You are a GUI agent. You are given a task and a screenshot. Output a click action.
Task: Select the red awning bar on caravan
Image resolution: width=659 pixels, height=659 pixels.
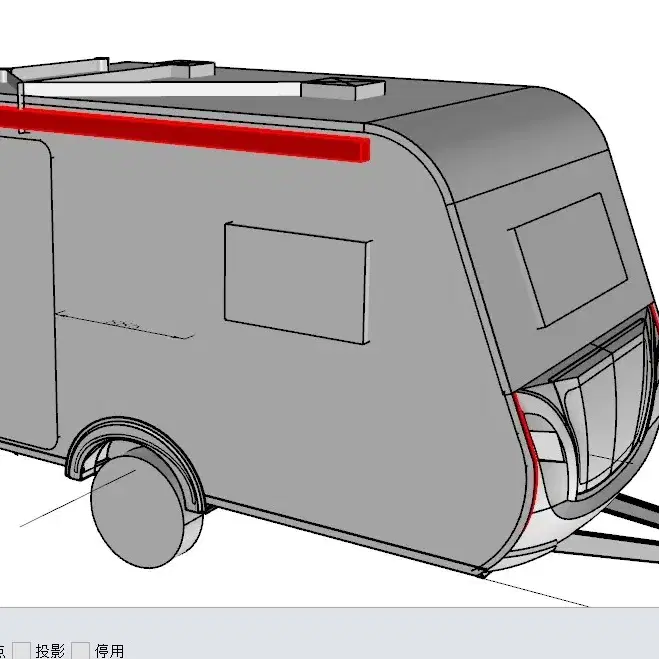pyautogui.click(x=185, y=132)
